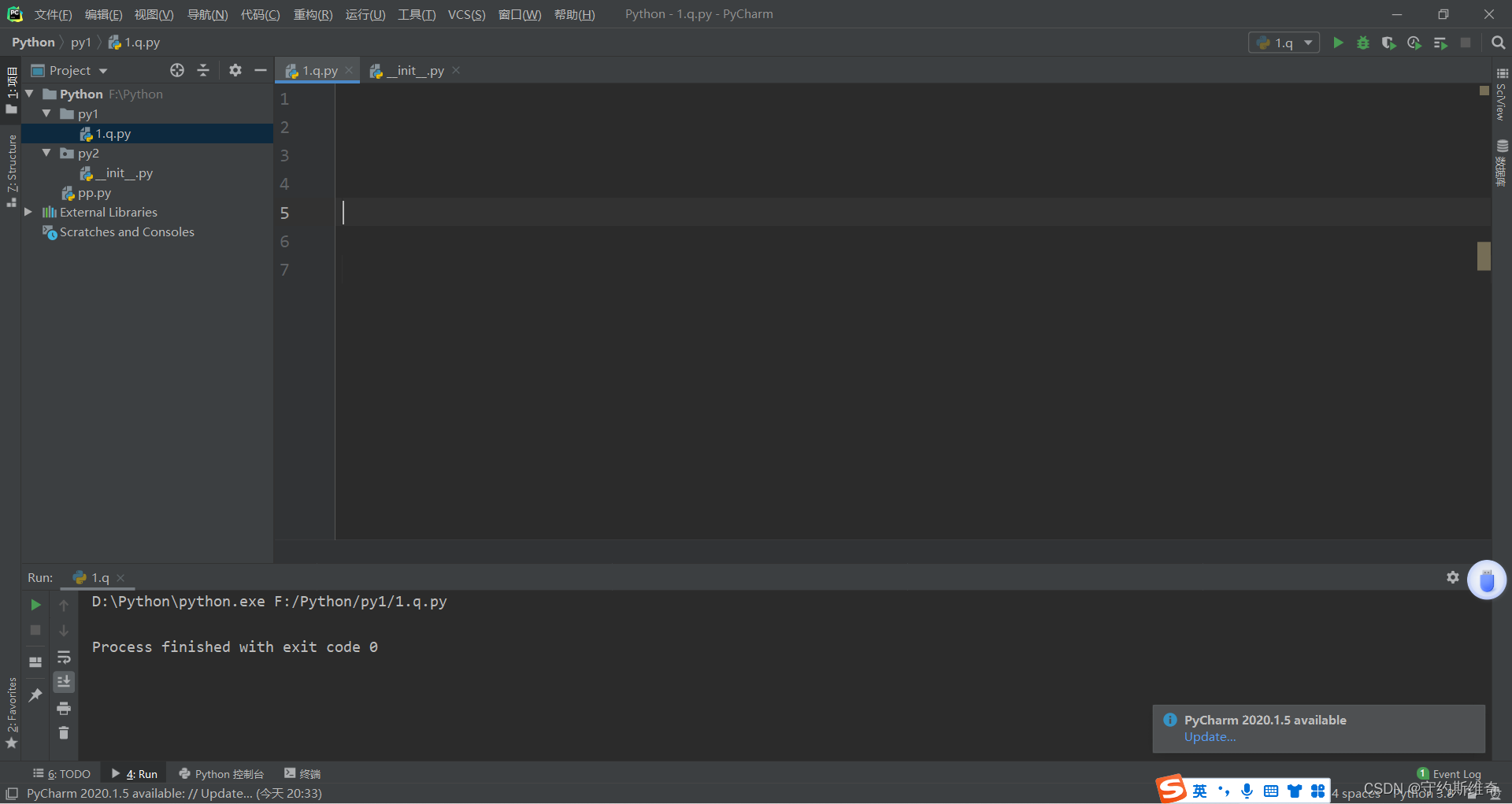Click the up stack trace arrow

tap(64, 605)
